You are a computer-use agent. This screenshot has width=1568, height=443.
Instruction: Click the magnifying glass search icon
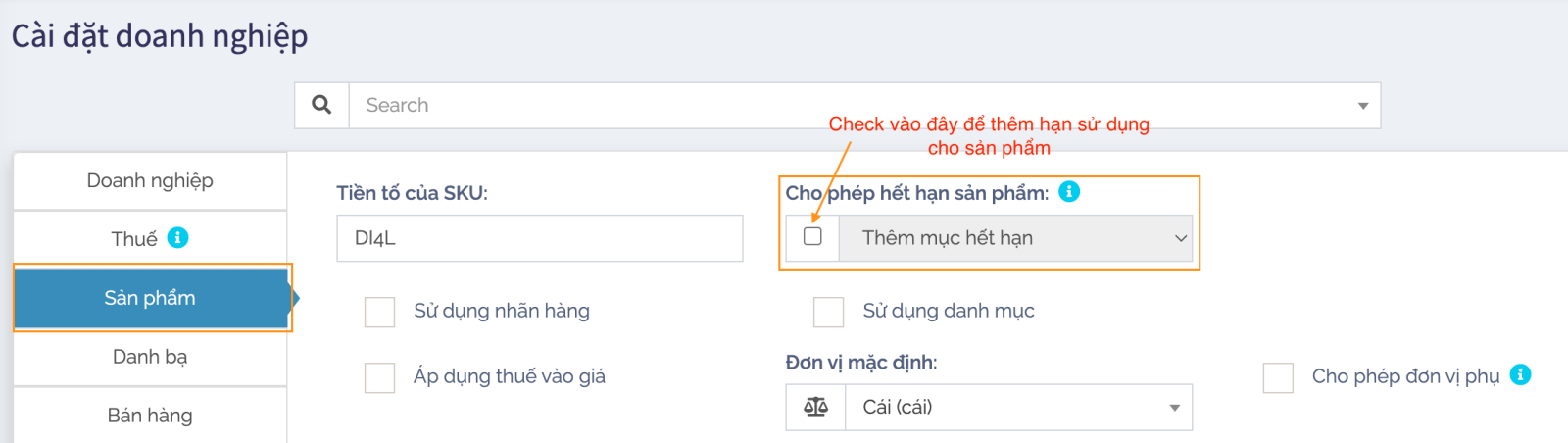coord(321,105)
